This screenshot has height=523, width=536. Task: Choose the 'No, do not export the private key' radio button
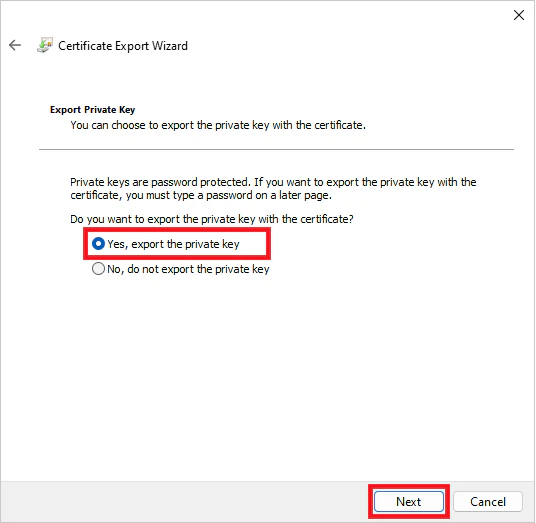coord(98,269)
